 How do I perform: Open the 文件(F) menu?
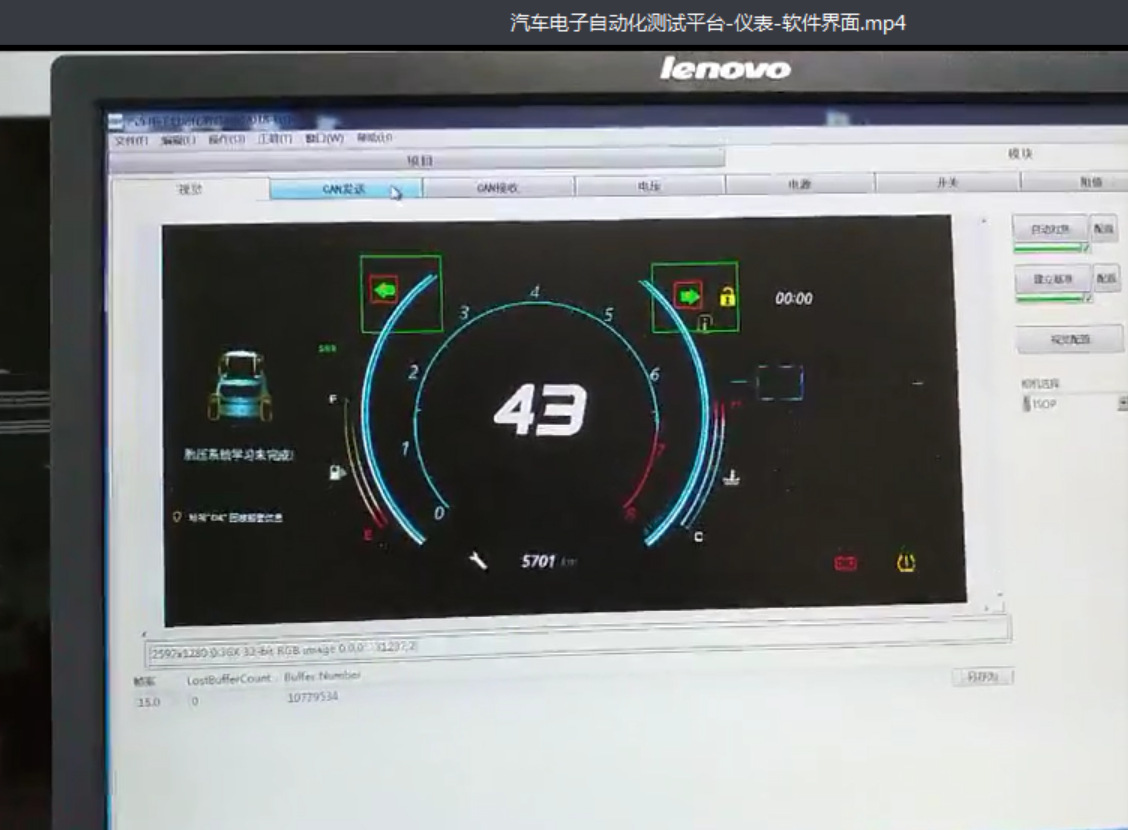130,141
